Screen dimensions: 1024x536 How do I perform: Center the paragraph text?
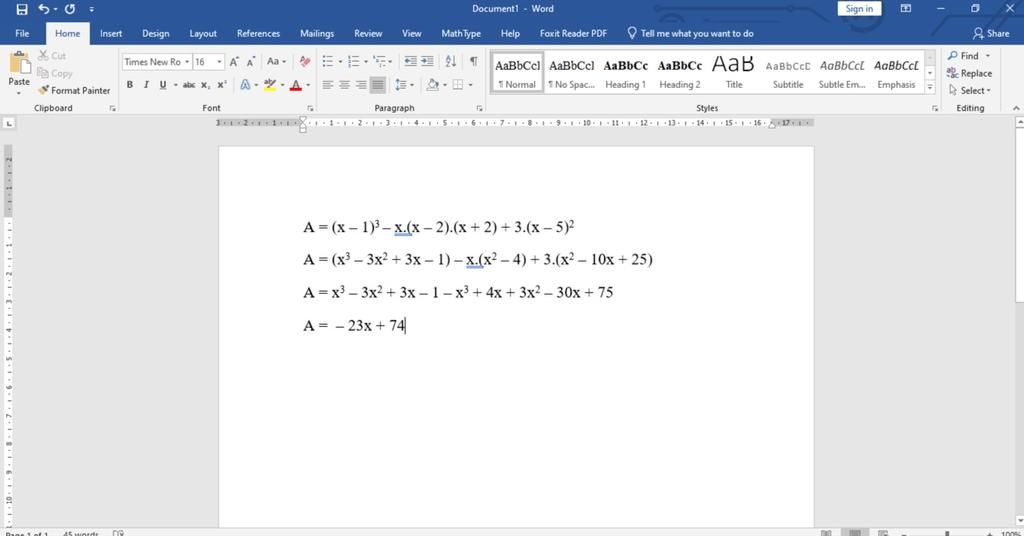tap(344, 85)
